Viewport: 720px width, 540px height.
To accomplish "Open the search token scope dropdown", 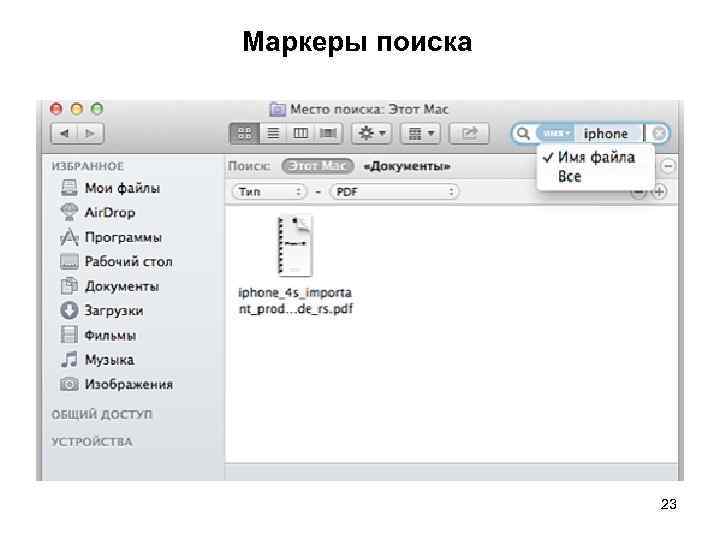I will pyautogui.click(x=555, y=133).
